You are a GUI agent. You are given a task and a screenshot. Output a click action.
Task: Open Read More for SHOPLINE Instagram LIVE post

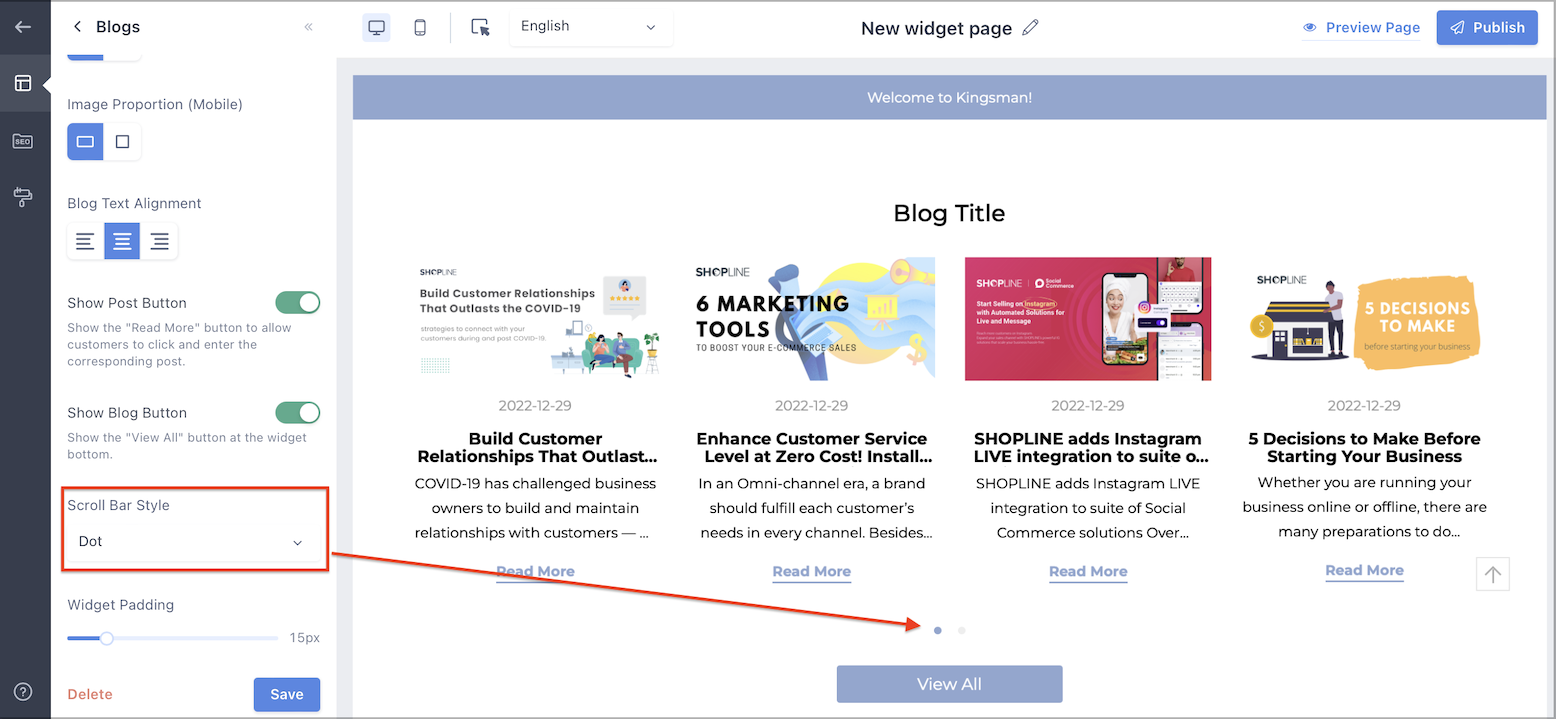1088,572
